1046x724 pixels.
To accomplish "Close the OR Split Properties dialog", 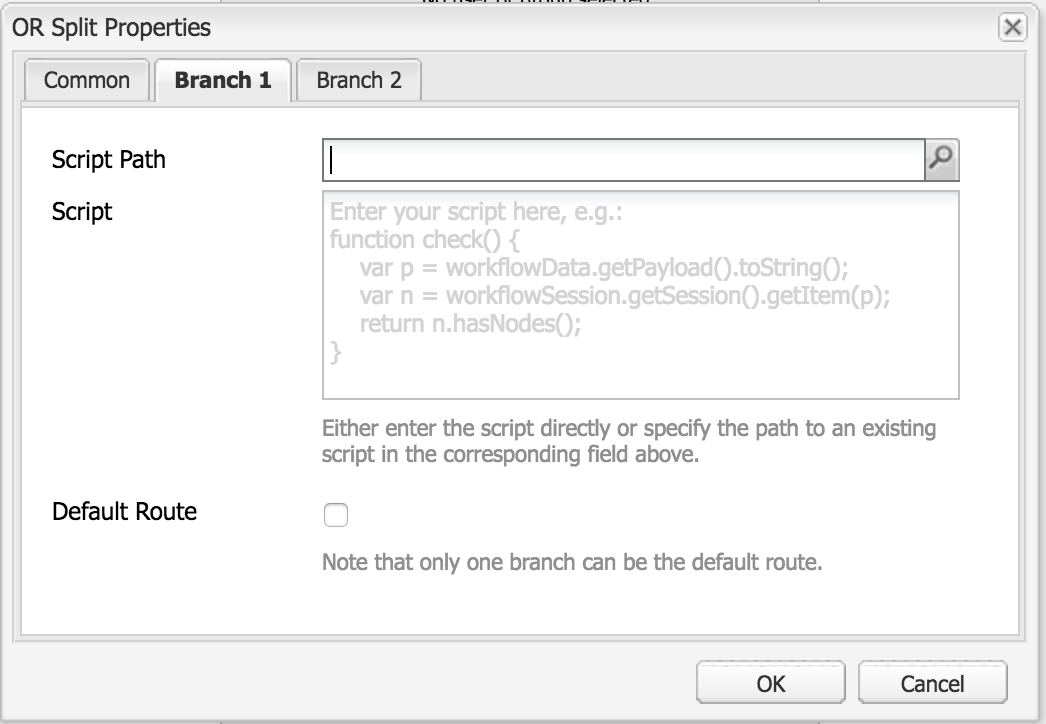I will (1012, 27).
